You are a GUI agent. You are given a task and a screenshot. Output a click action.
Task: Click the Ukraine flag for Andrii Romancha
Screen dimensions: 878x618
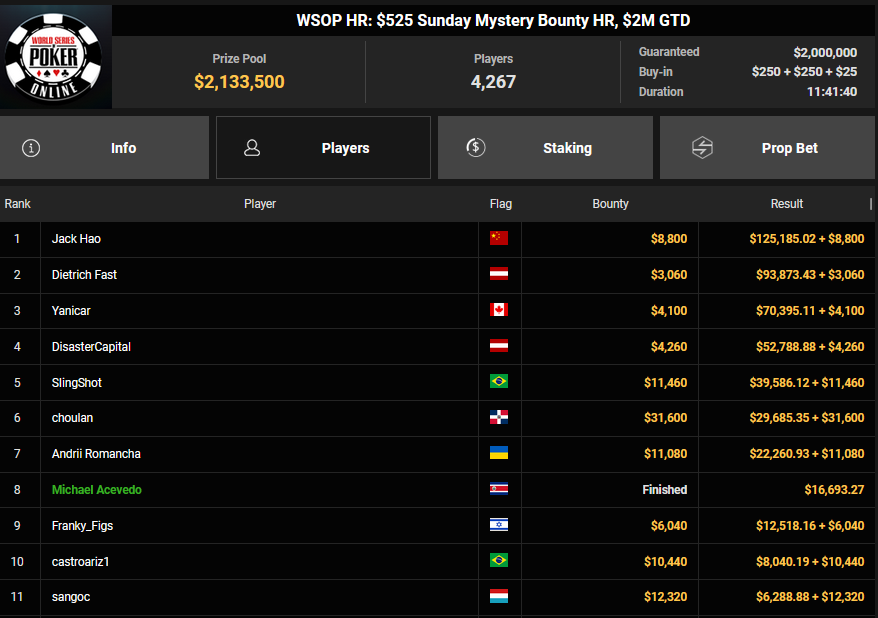tap(498, 454)
